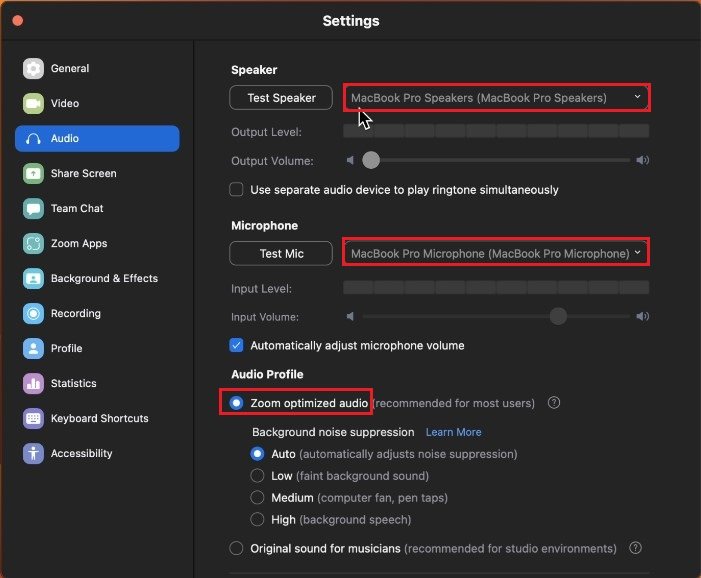Open the MacBook Pro Microphone dropdown
The height and width of the screenshot is (578, 701).
(x=497, y=254)
